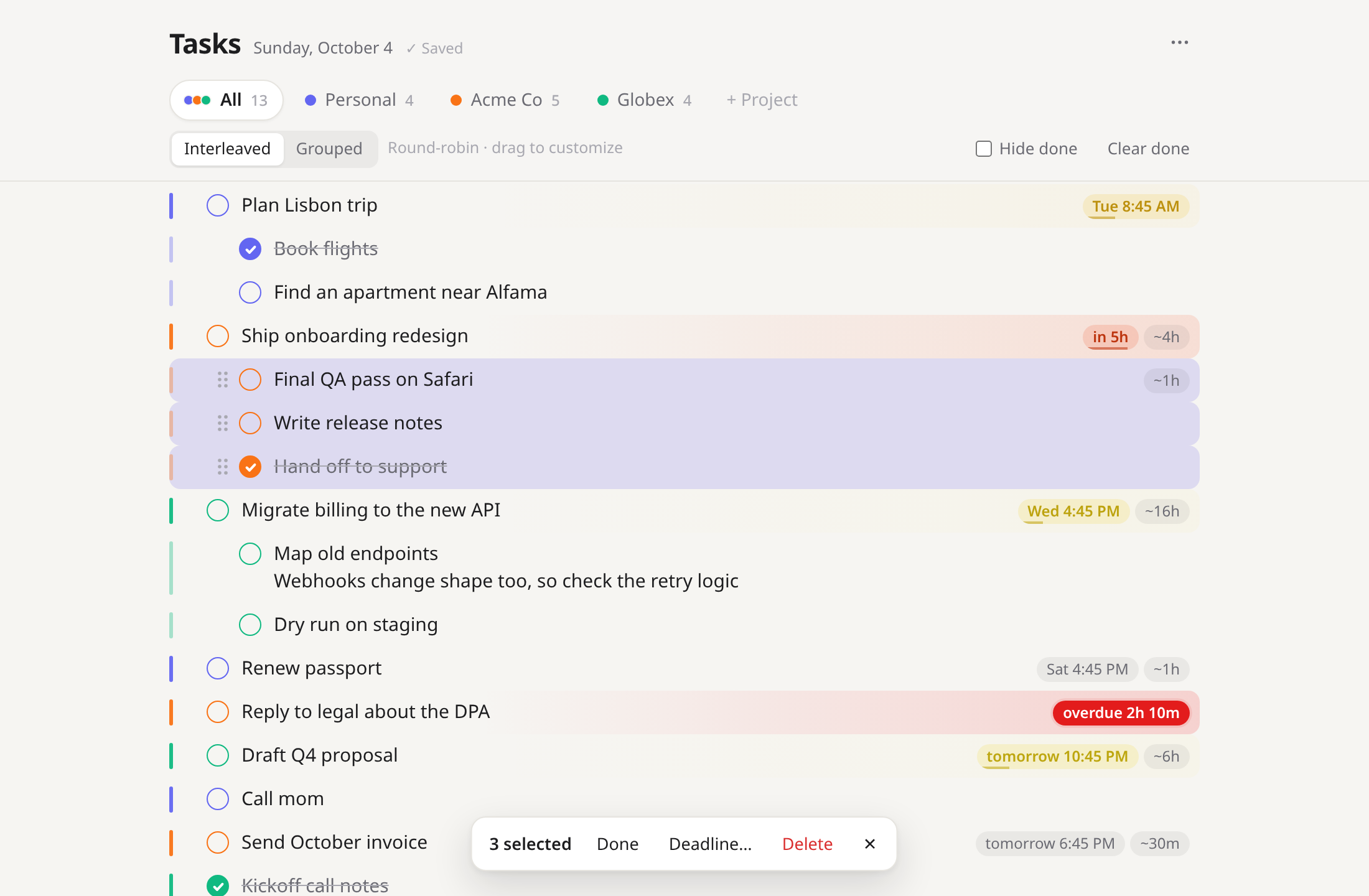1369x896 pixels.
Task: Enable the Hide done checkbox
Action: (x=984, y=149)
